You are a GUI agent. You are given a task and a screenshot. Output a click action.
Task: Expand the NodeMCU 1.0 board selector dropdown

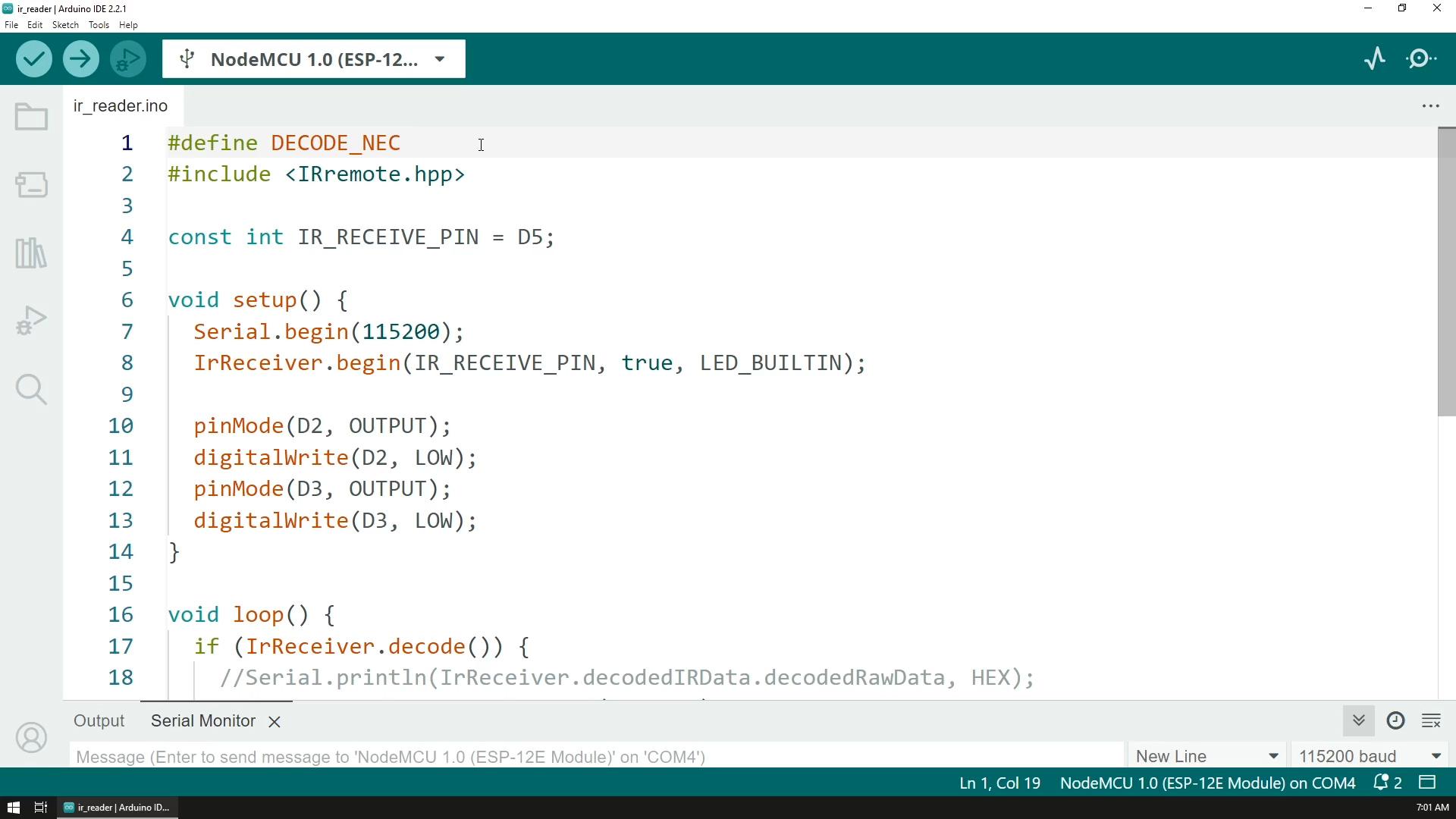[313, 59]
